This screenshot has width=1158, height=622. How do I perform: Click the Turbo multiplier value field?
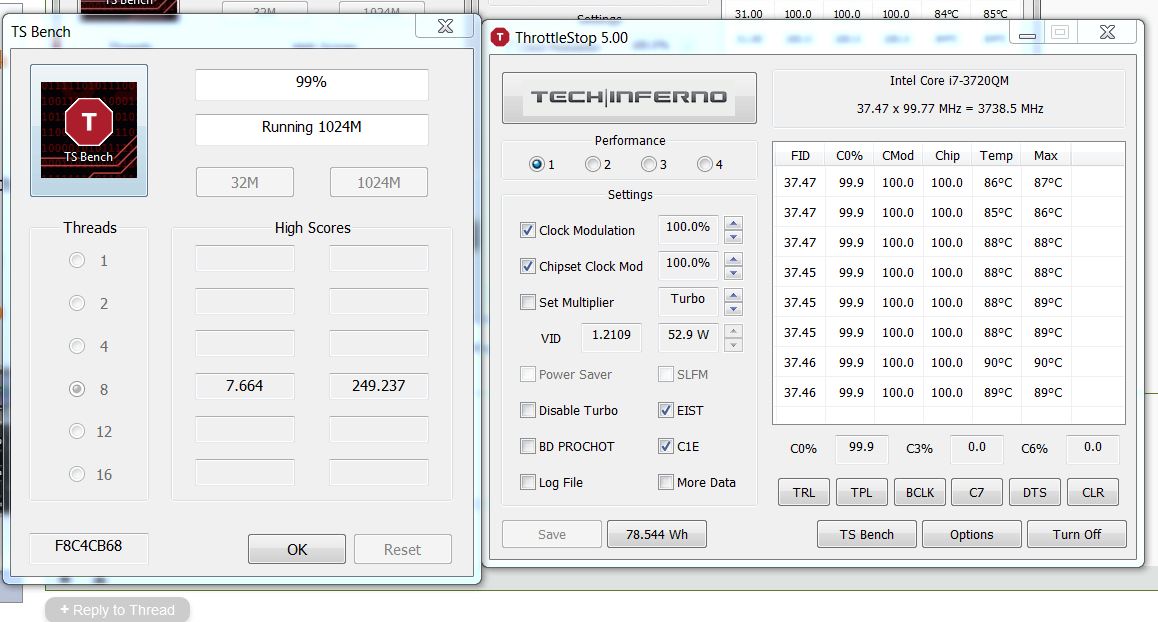[688, 301]
